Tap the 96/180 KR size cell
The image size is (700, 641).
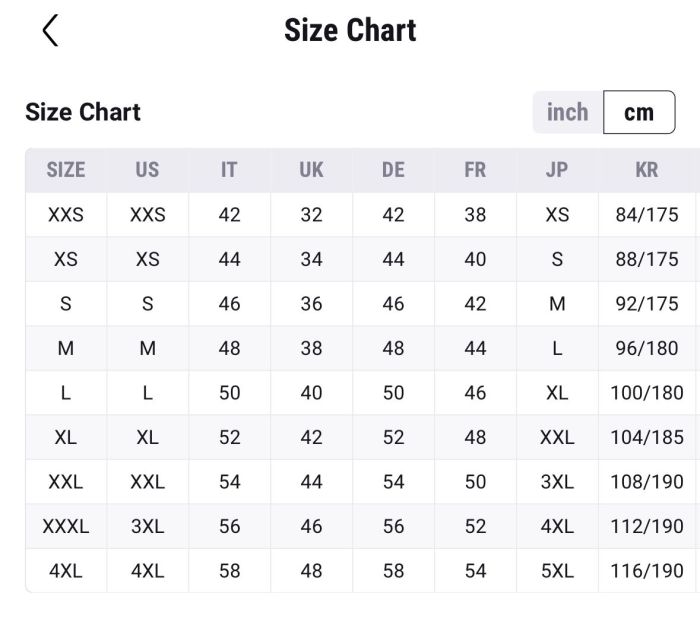[647, 349]
